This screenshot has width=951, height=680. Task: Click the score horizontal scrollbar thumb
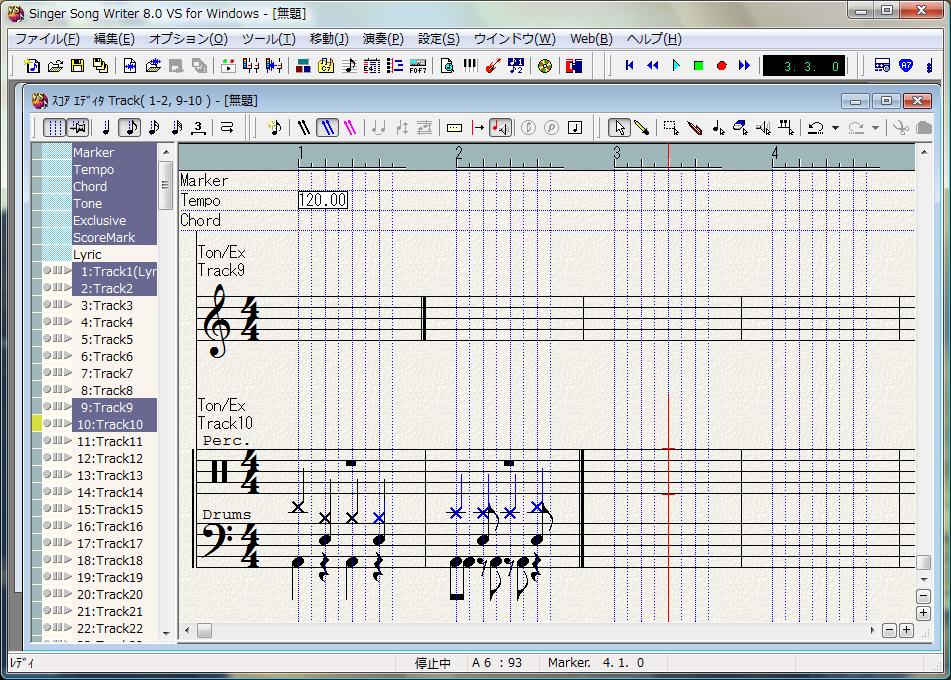pos(204,630)
